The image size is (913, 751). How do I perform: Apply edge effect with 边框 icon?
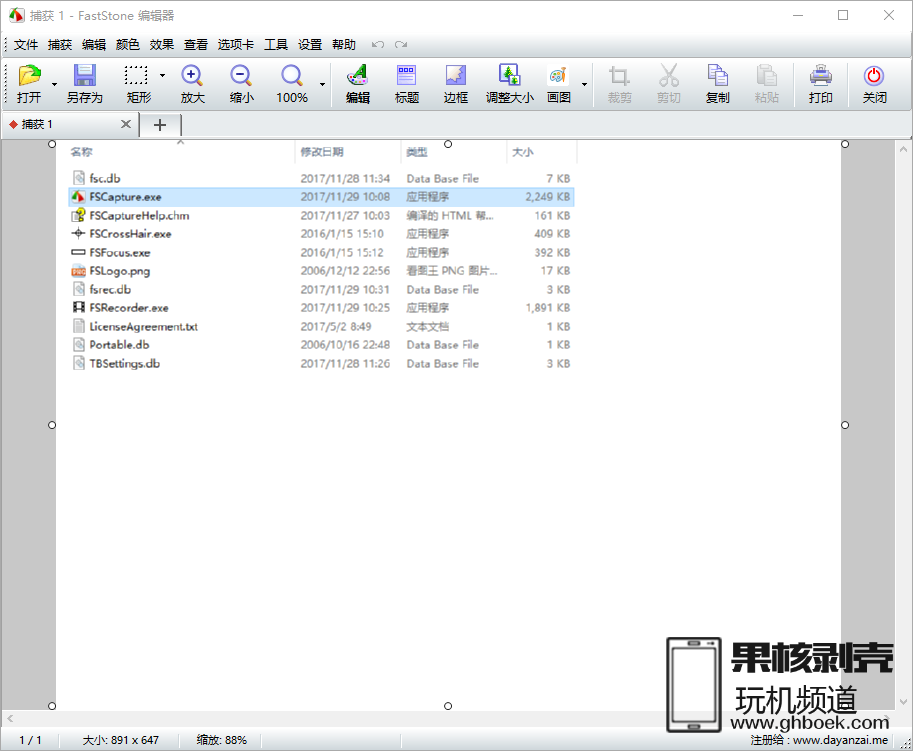pos(455,84)
